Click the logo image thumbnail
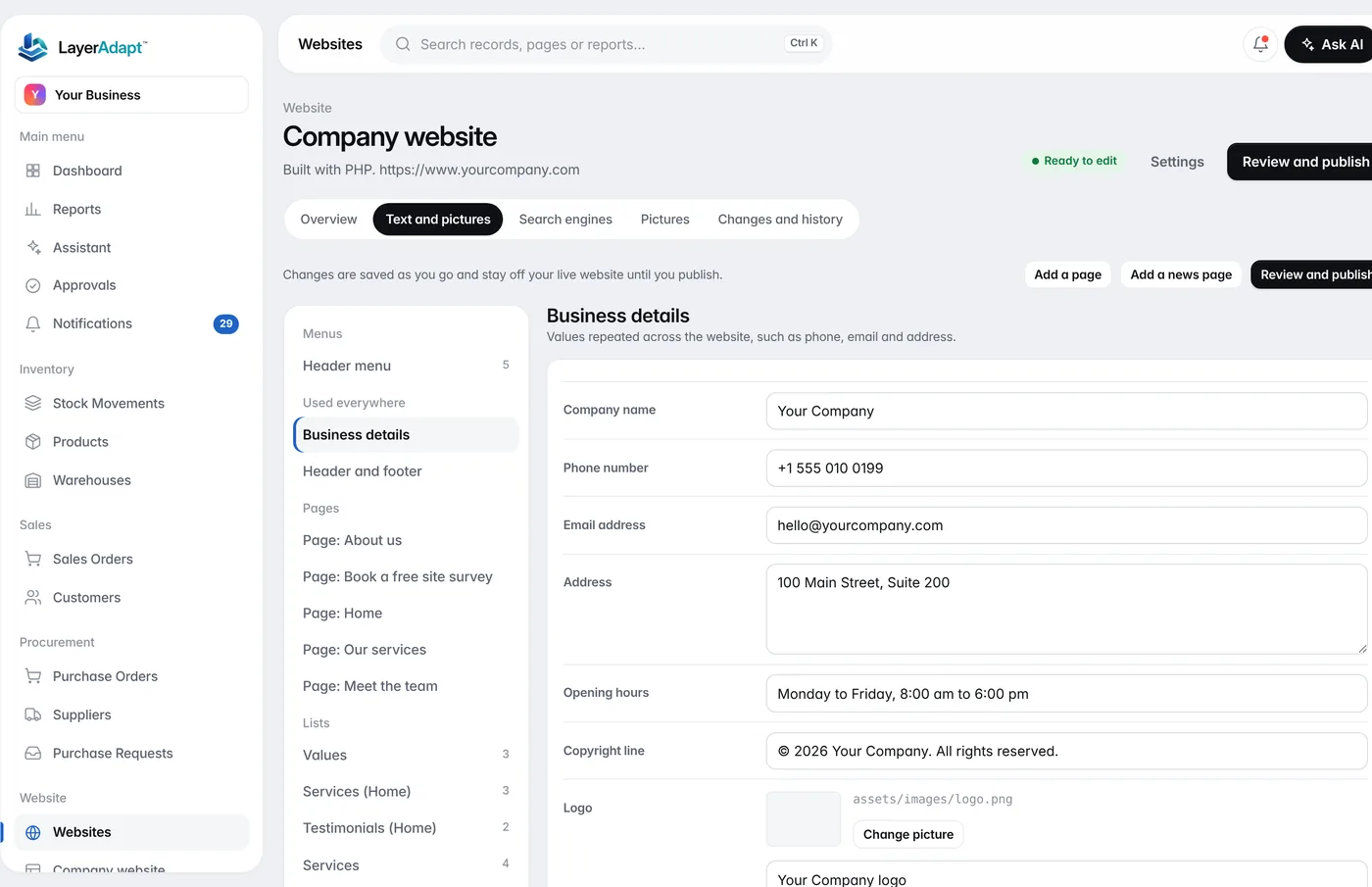Image resolution: width=1372 pixels, height=887 pixels. click(804, 819)
